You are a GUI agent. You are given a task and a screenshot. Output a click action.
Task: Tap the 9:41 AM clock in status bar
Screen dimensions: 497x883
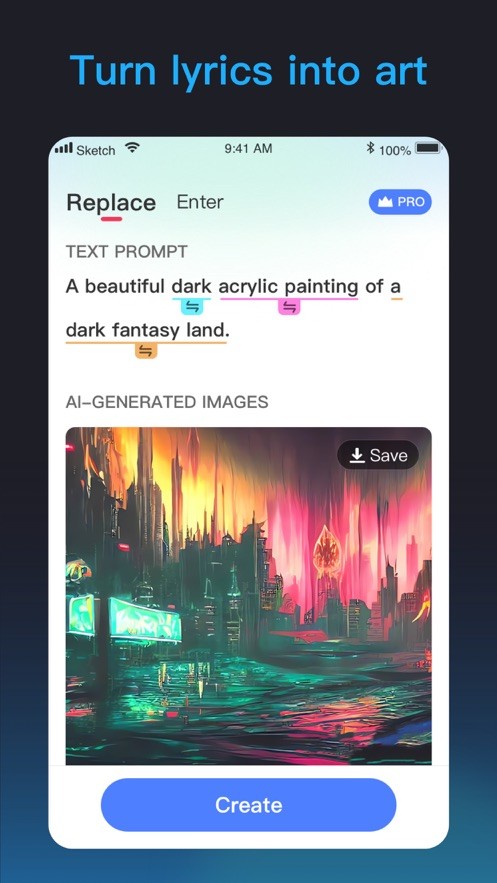[248, 149]
